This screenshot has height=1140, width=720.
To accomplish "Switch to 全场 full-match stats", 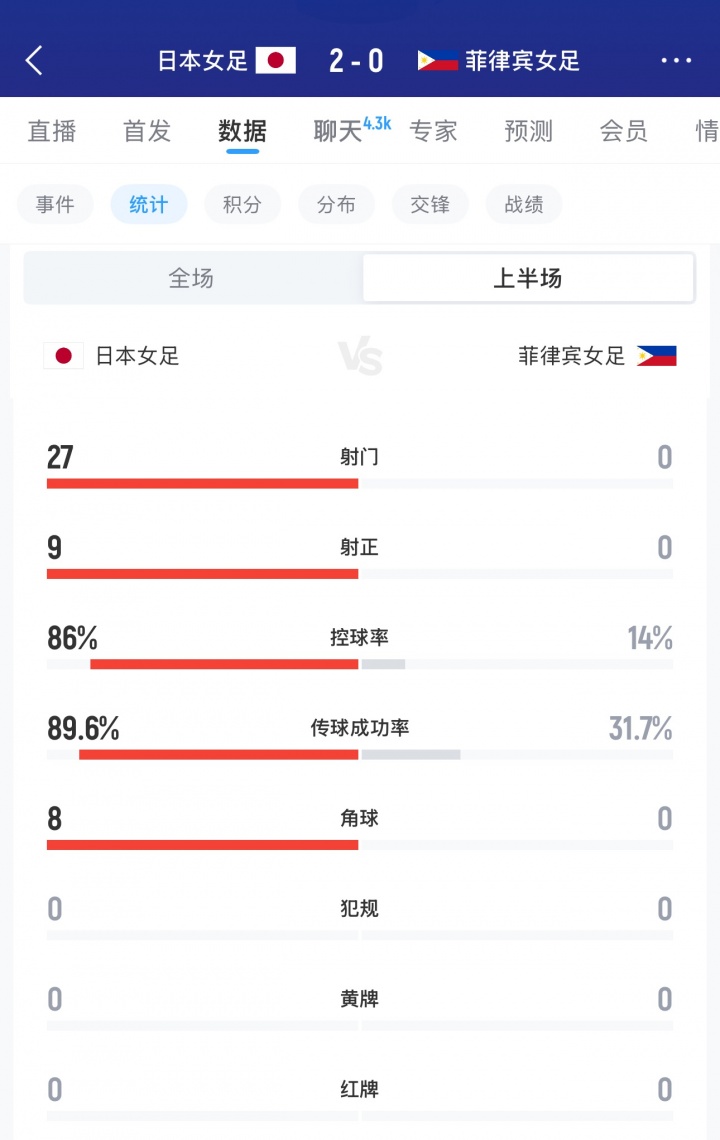I will (x=191, y=278).
